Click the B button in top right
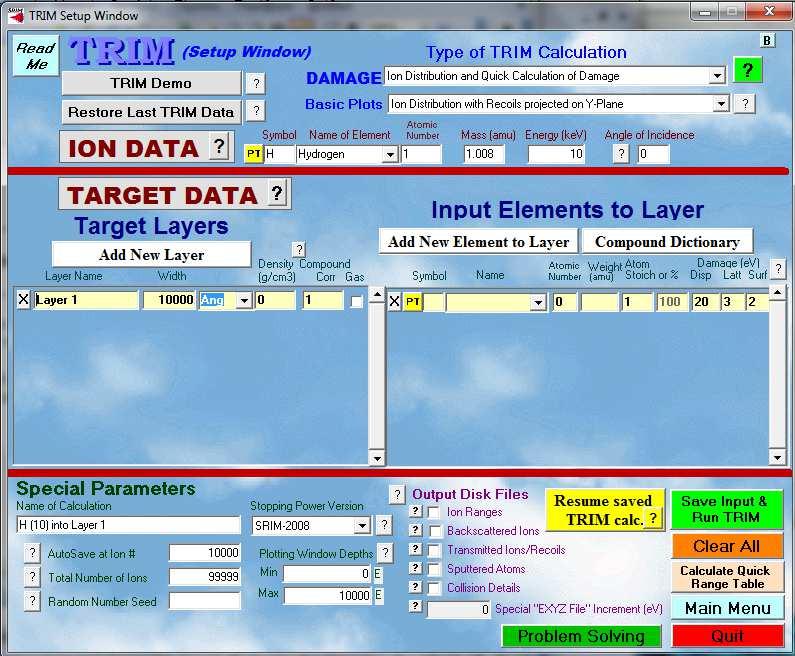This screenshot has width=795, height=656. pyautogui.click(x=767, y=41)
